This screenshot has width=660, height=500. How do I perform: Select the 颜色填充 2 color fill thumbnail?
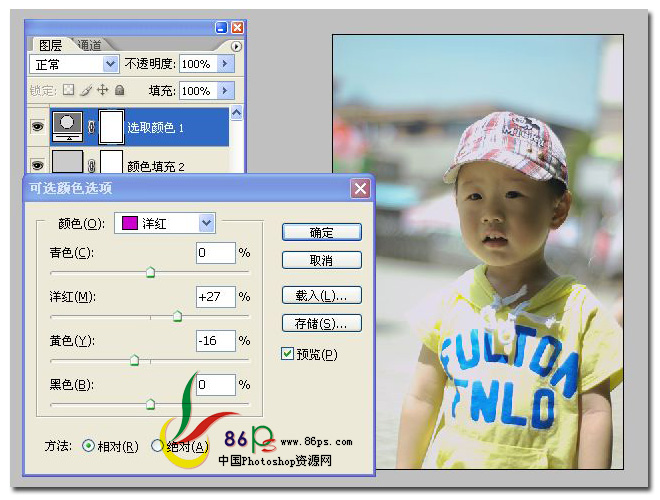tap(67, 162)
